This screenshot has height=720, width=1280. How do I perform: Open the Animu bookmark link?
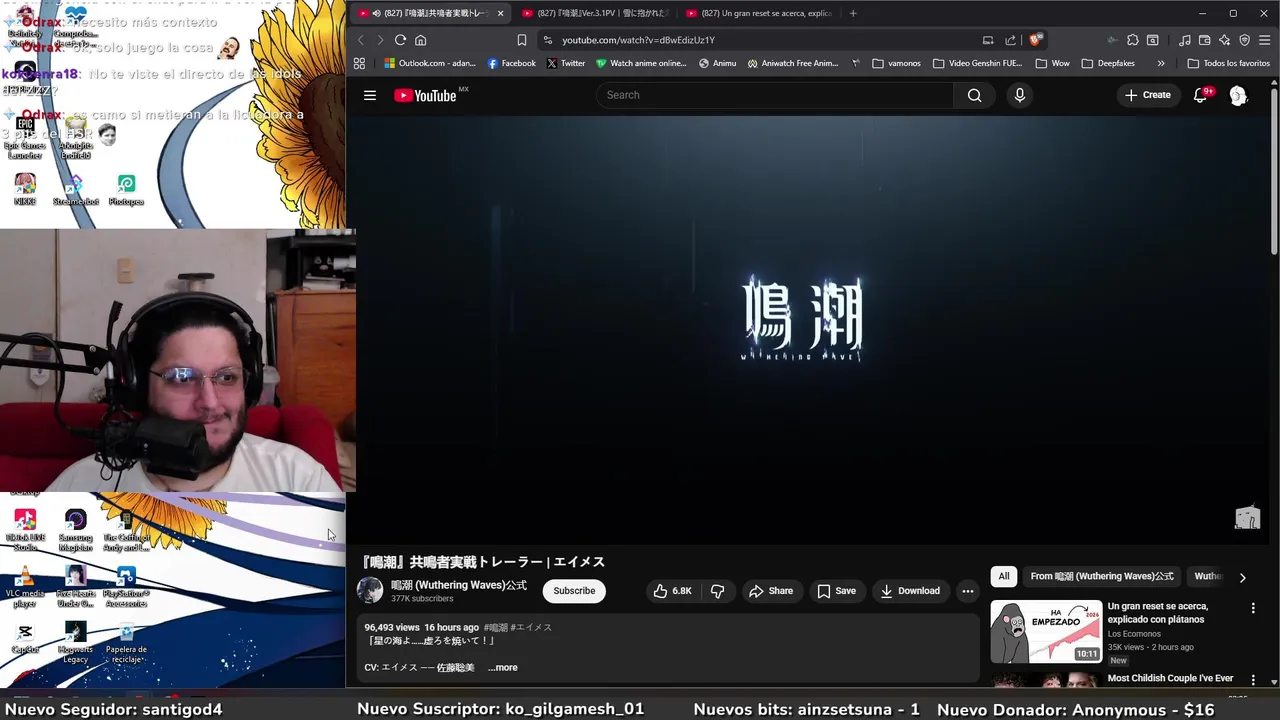click(717, 63)
